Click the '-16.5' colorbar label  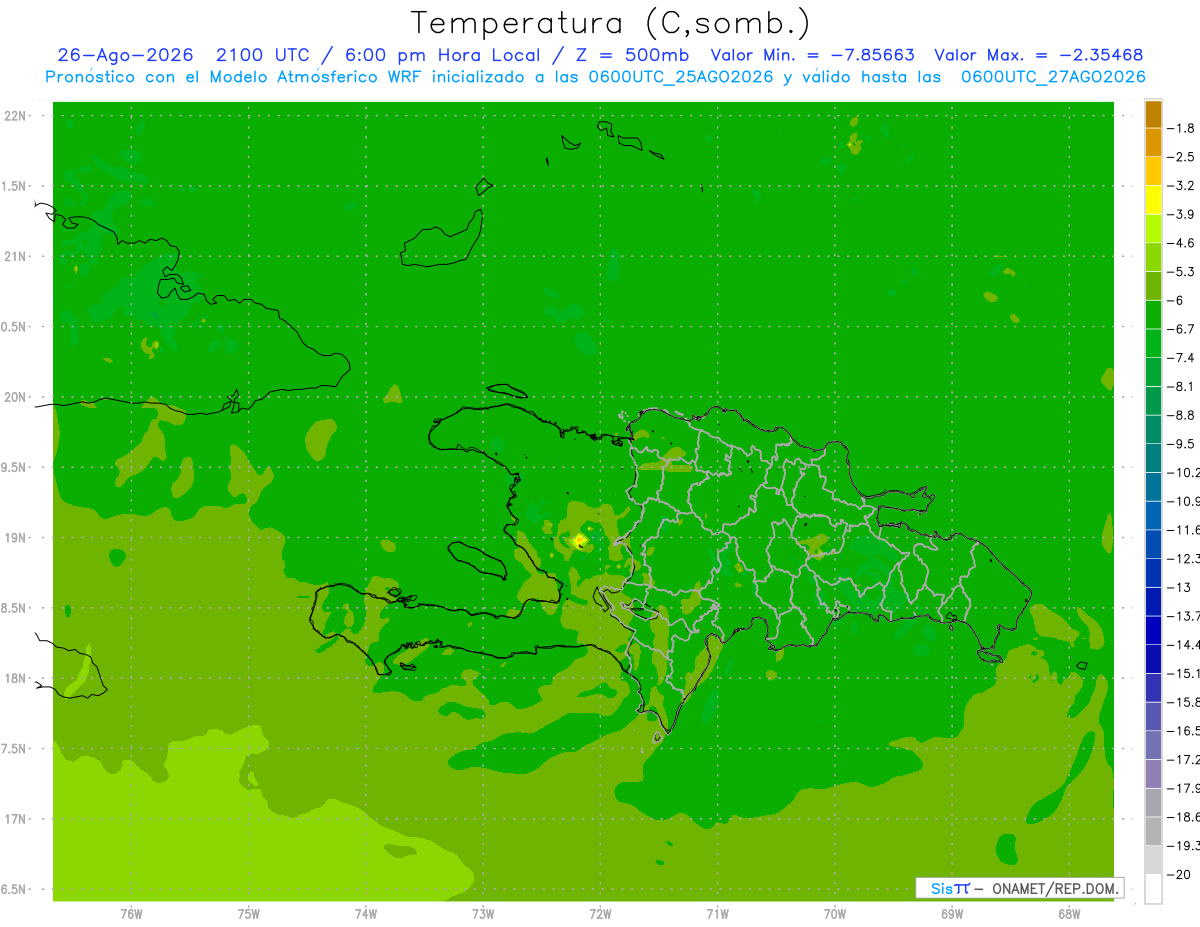[1183, 731]
